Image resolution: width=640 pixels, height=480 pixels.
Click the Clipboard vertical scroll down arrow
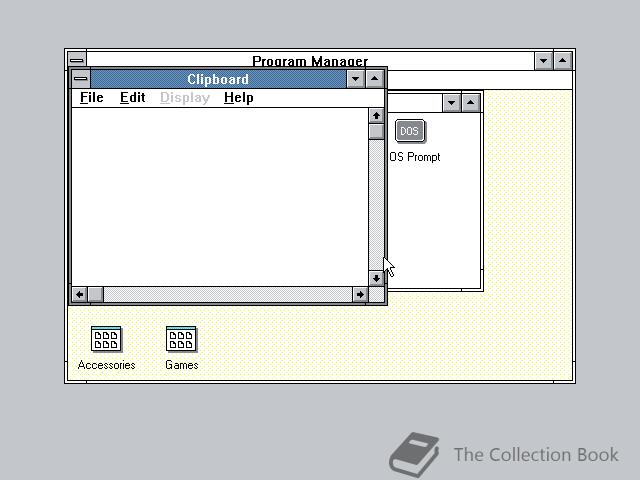[376, 278]
